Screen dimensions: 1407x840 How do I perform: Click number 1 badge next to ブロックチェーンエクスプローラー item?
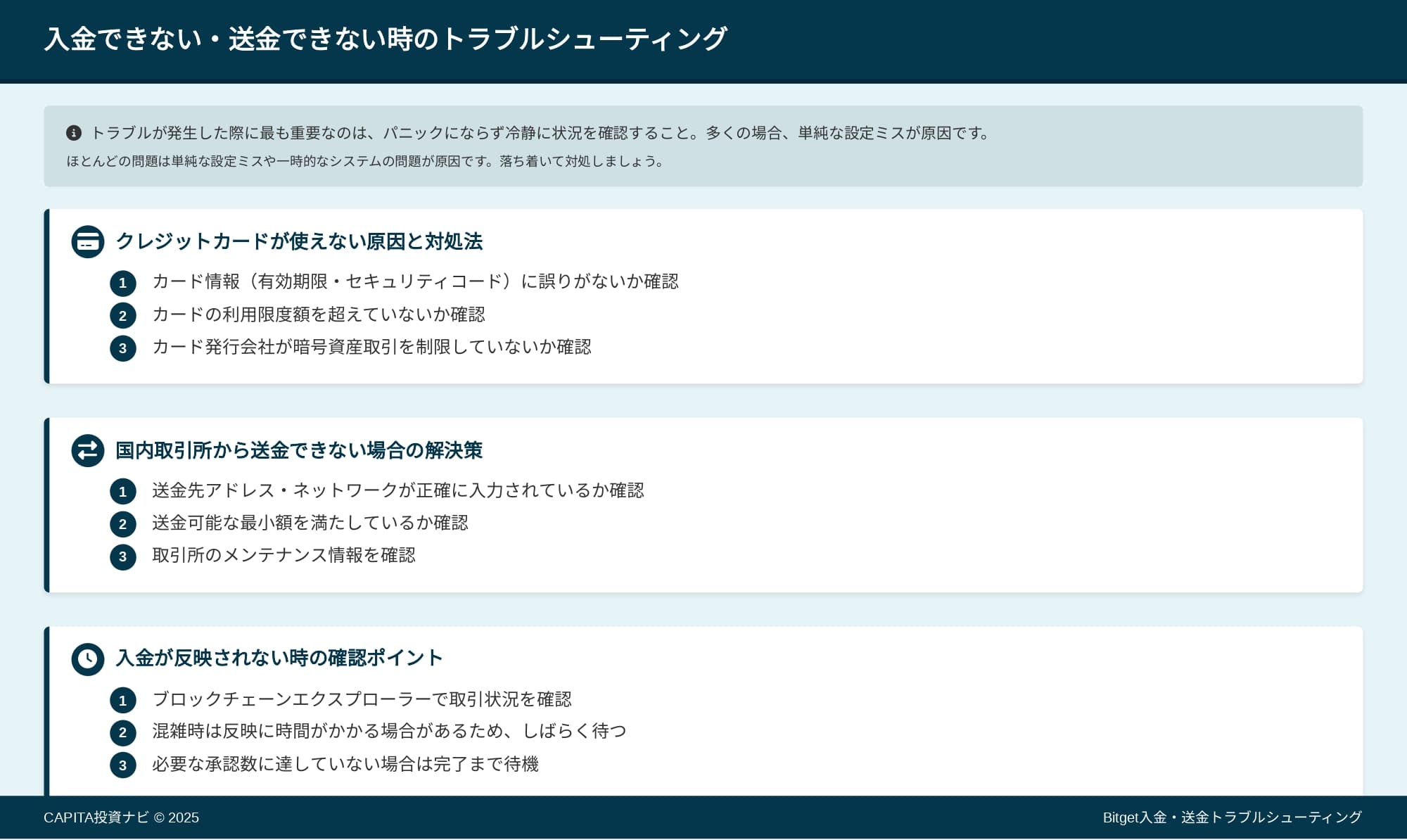coord(123,701)
